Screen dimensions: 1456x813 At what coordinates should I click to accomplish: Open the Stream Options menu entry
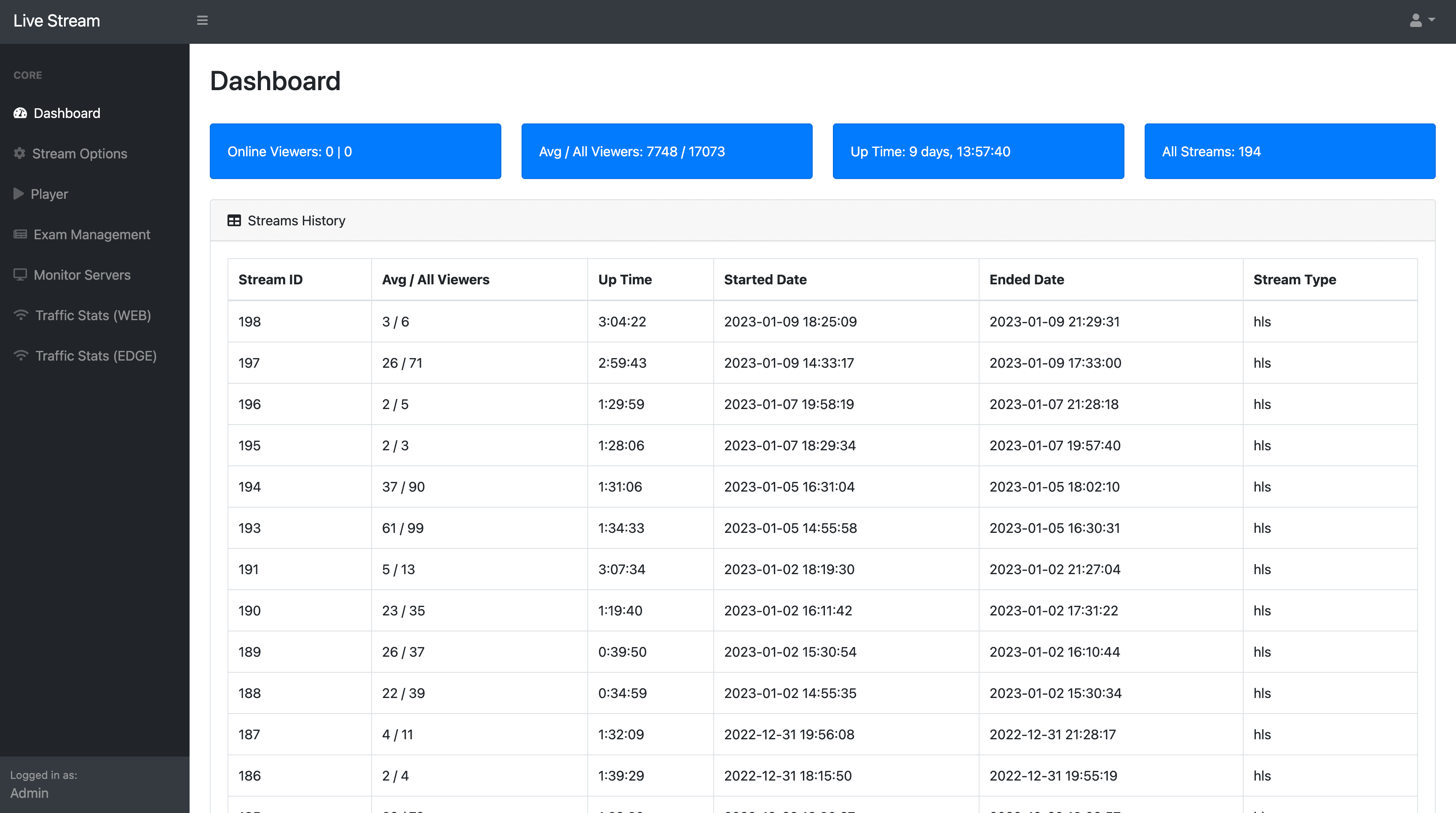pos(79,153)
